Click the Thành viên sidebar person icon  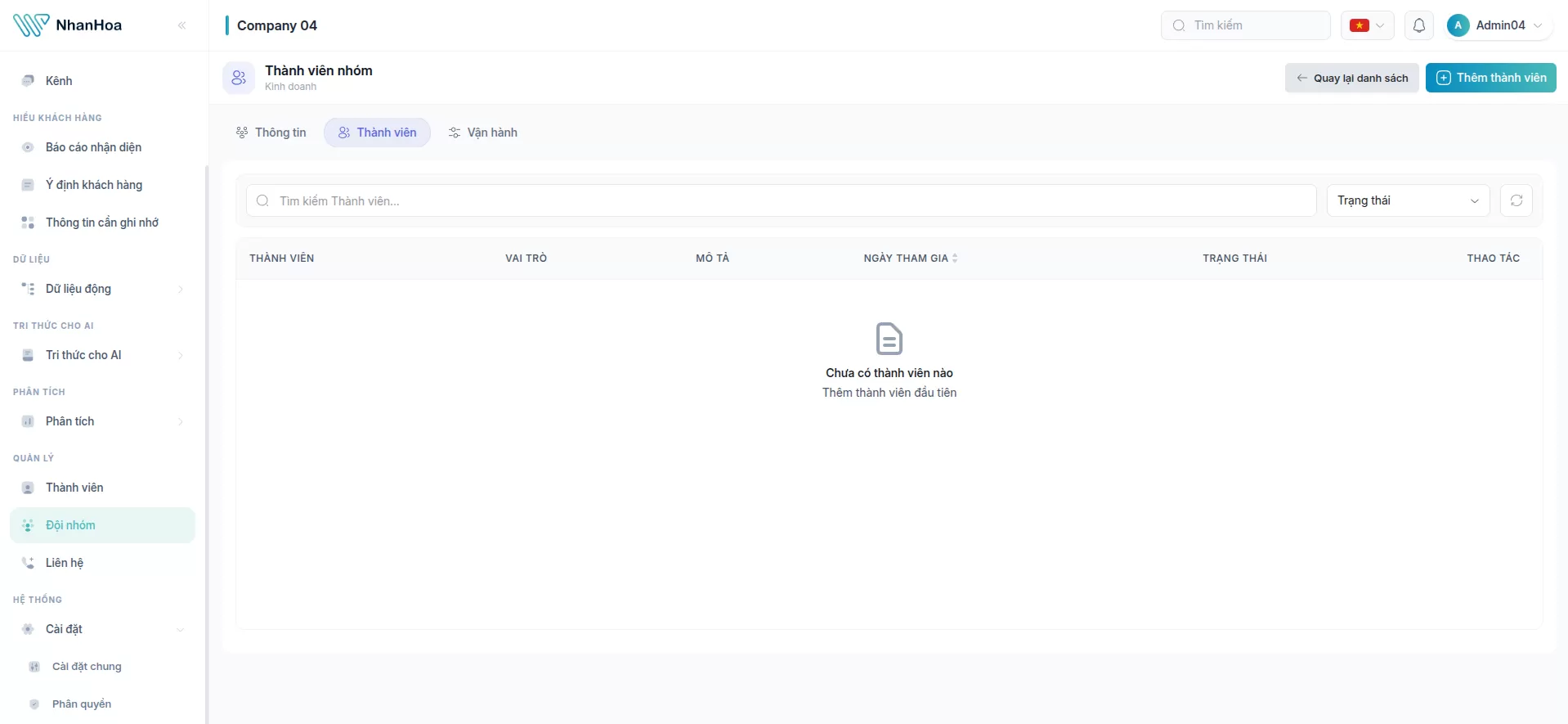(28, 488)
